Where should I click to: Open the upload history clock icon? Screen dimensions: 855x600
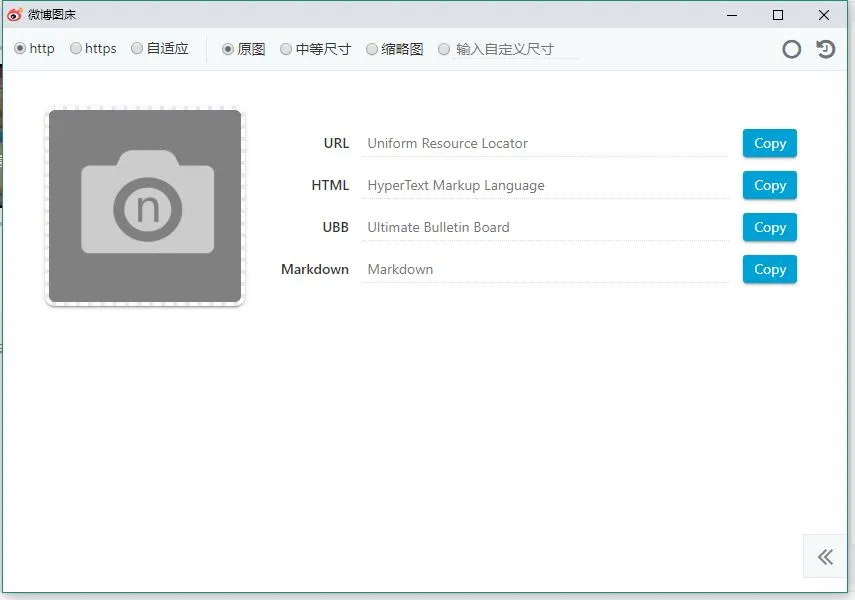tap(826, 49)
